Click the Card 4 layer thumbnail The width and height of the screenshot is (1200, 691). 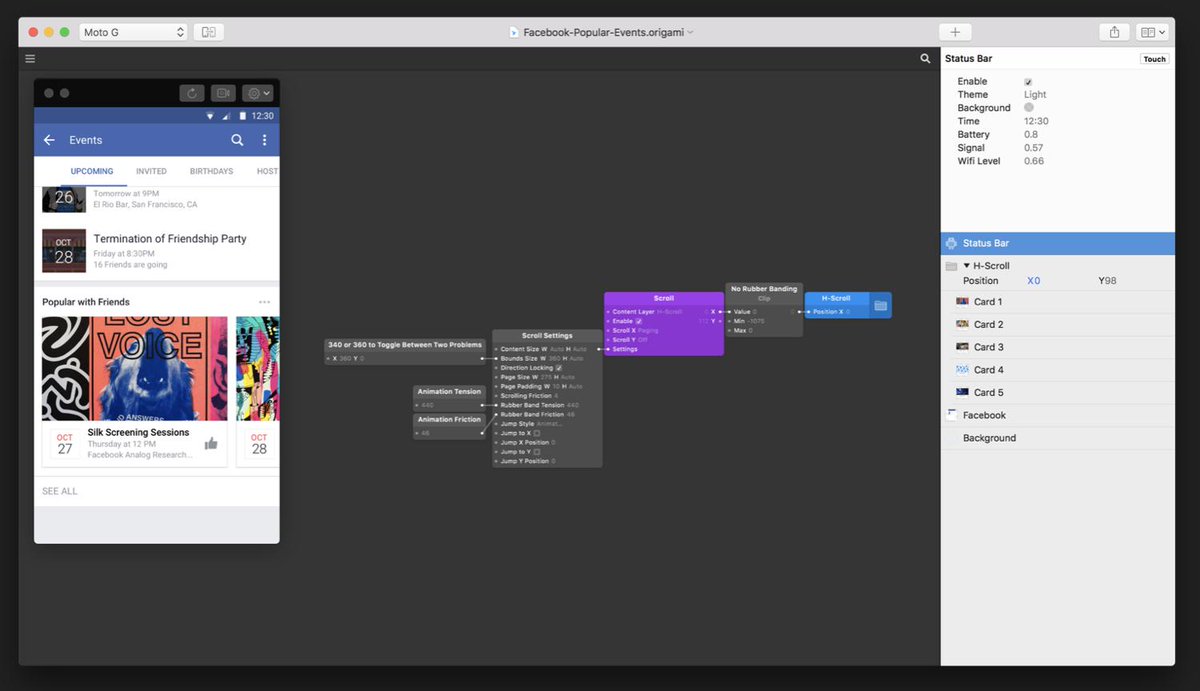(962, 370)
